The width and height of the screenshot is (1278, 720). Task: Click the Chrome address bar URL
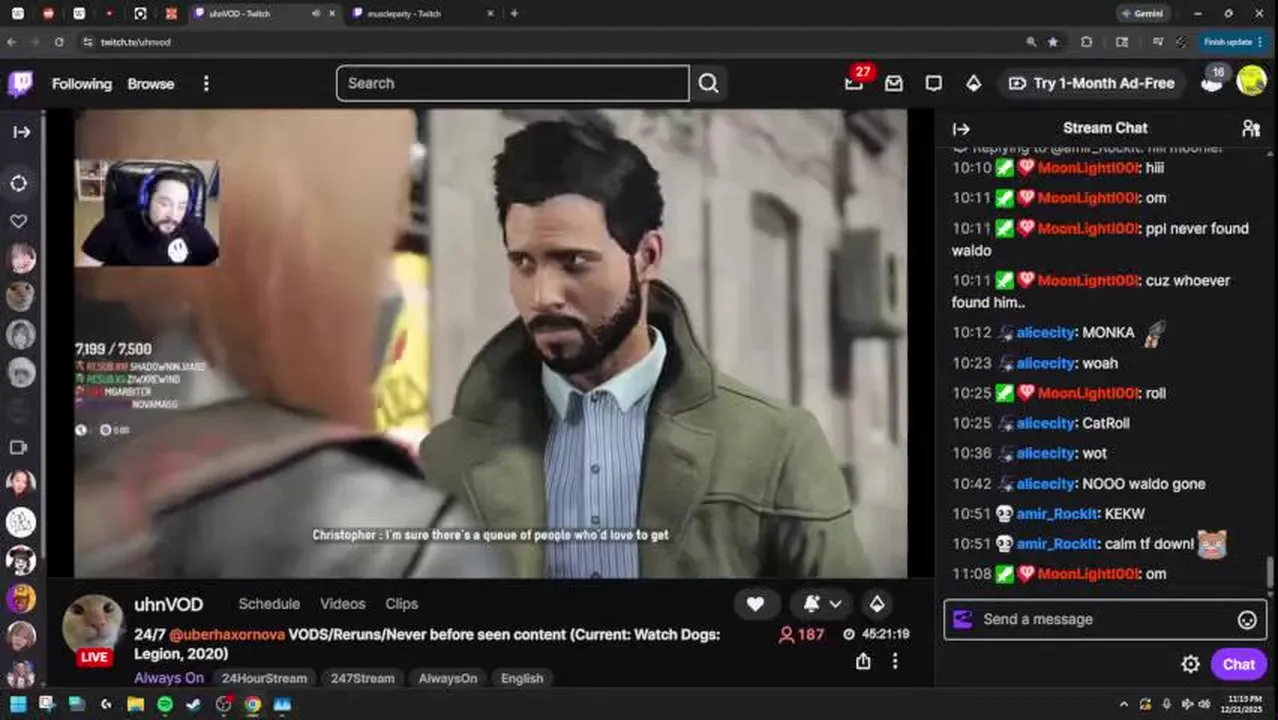[x=136, y=42]
